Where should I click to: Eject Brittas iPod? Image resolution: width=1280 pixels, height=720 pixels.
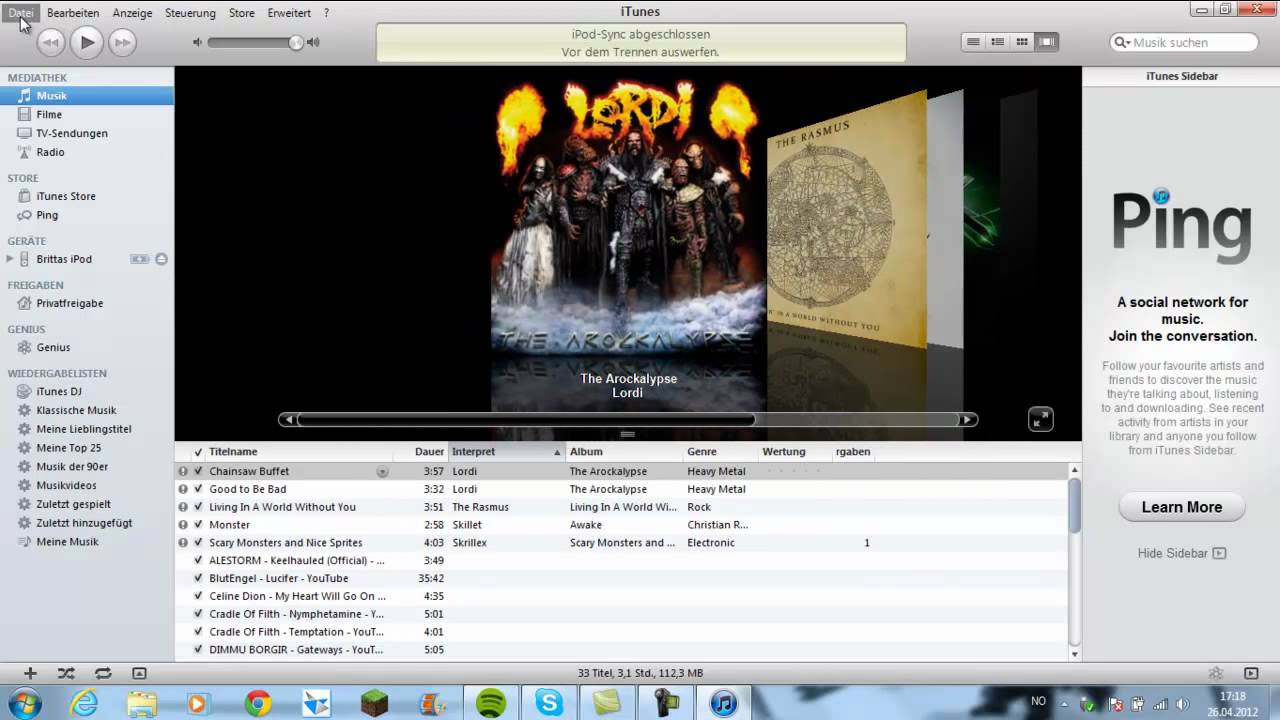(161, 259)
